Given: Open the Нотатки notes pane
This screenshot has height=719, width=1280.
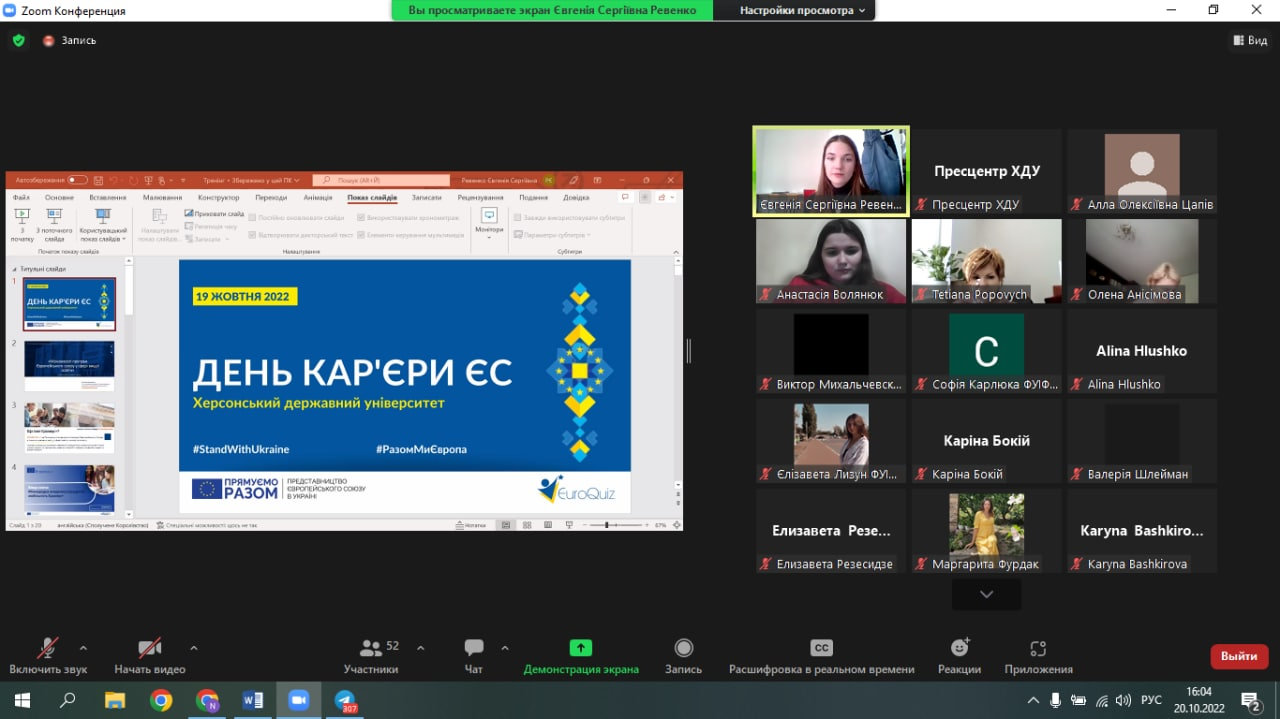Looking at the screenshot, I should [471, 525].
